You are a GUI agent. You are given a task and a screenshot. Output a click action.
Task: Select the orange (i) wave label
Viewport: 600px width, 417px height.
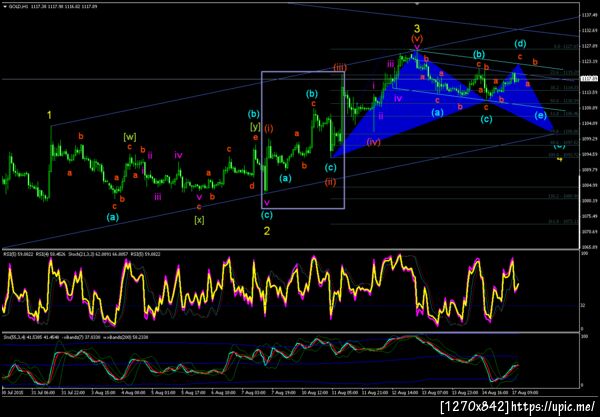pos(269,129)
